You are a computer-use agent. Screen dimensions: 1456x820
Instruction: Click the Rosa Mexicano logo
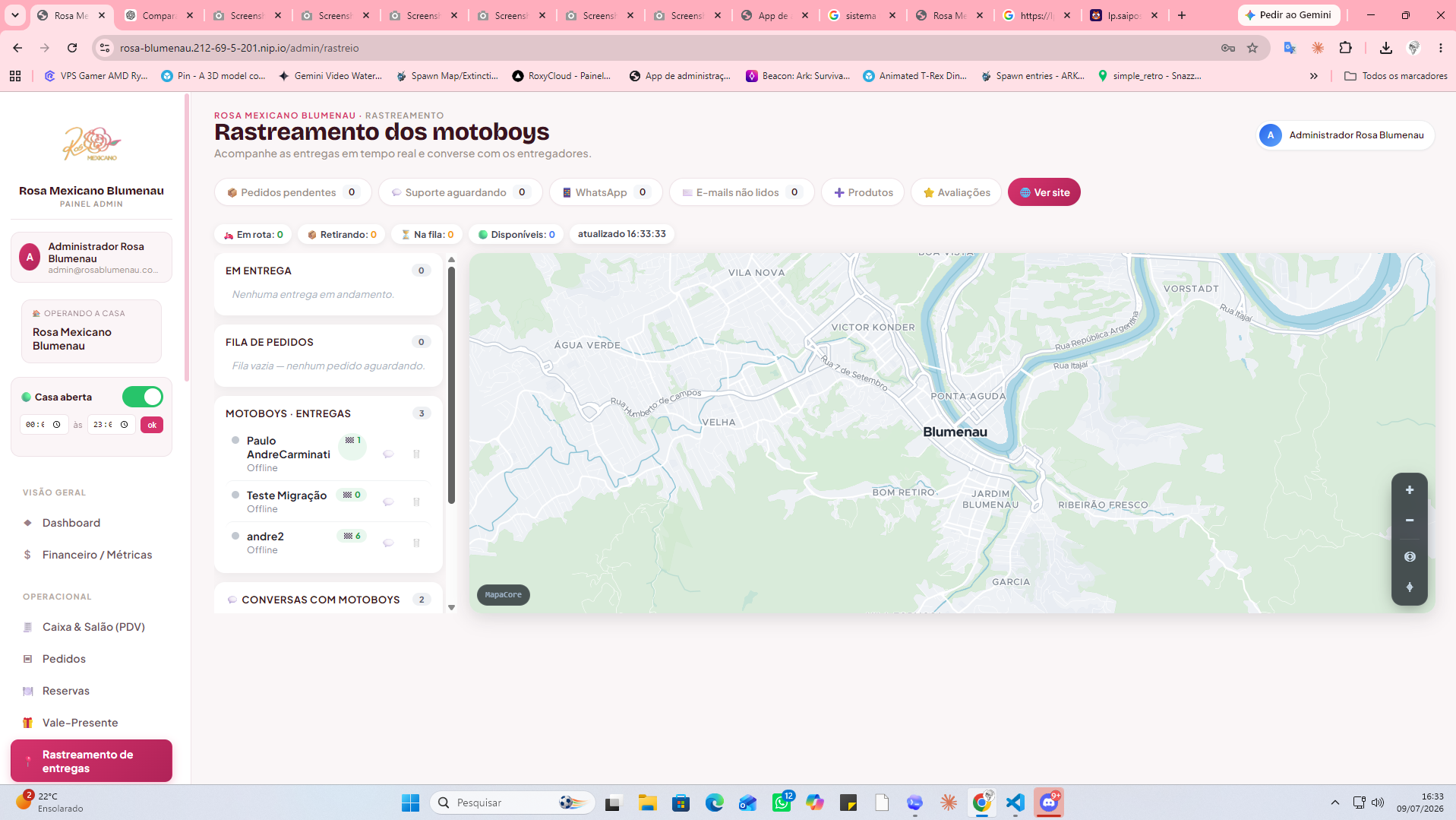click(91, 143)
